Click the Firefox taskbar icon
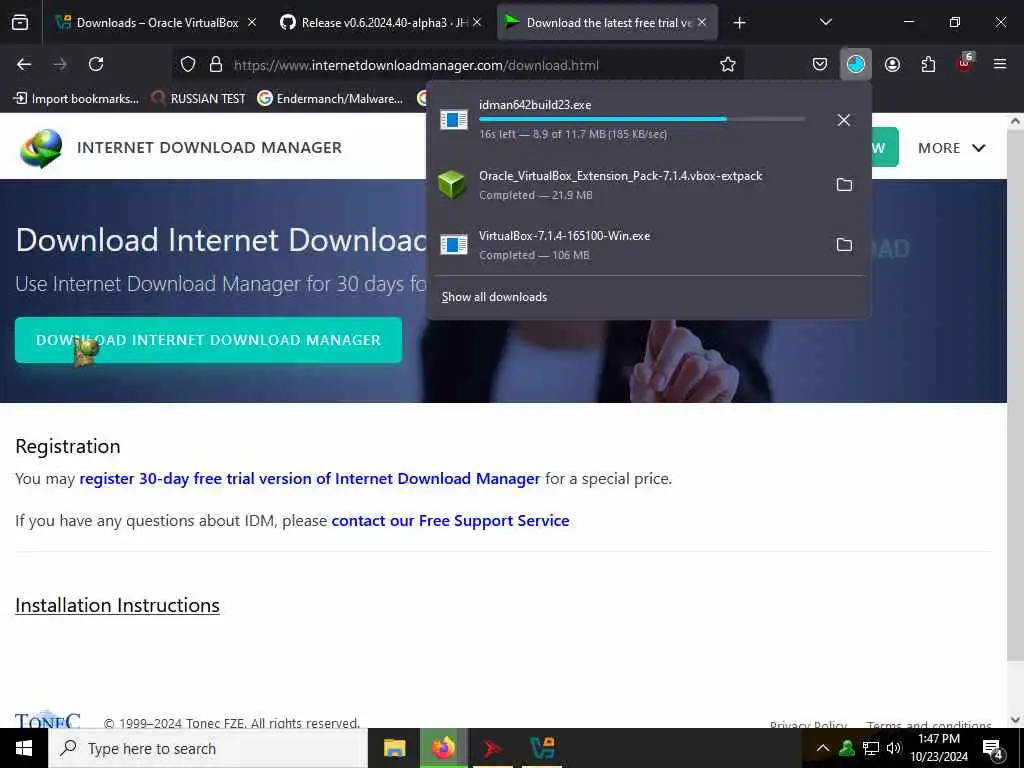This screenshot has height=768, width=1024. pos(443,748)
